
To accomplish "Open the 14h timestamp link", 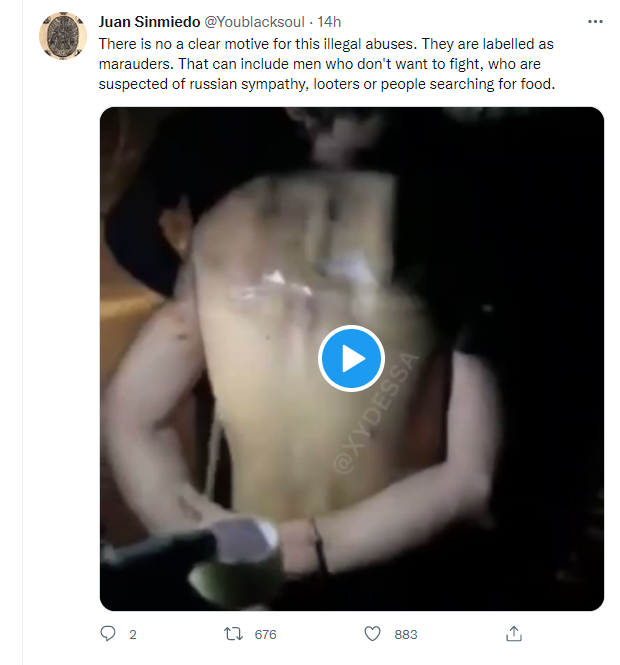I will (x=329, y=22).
